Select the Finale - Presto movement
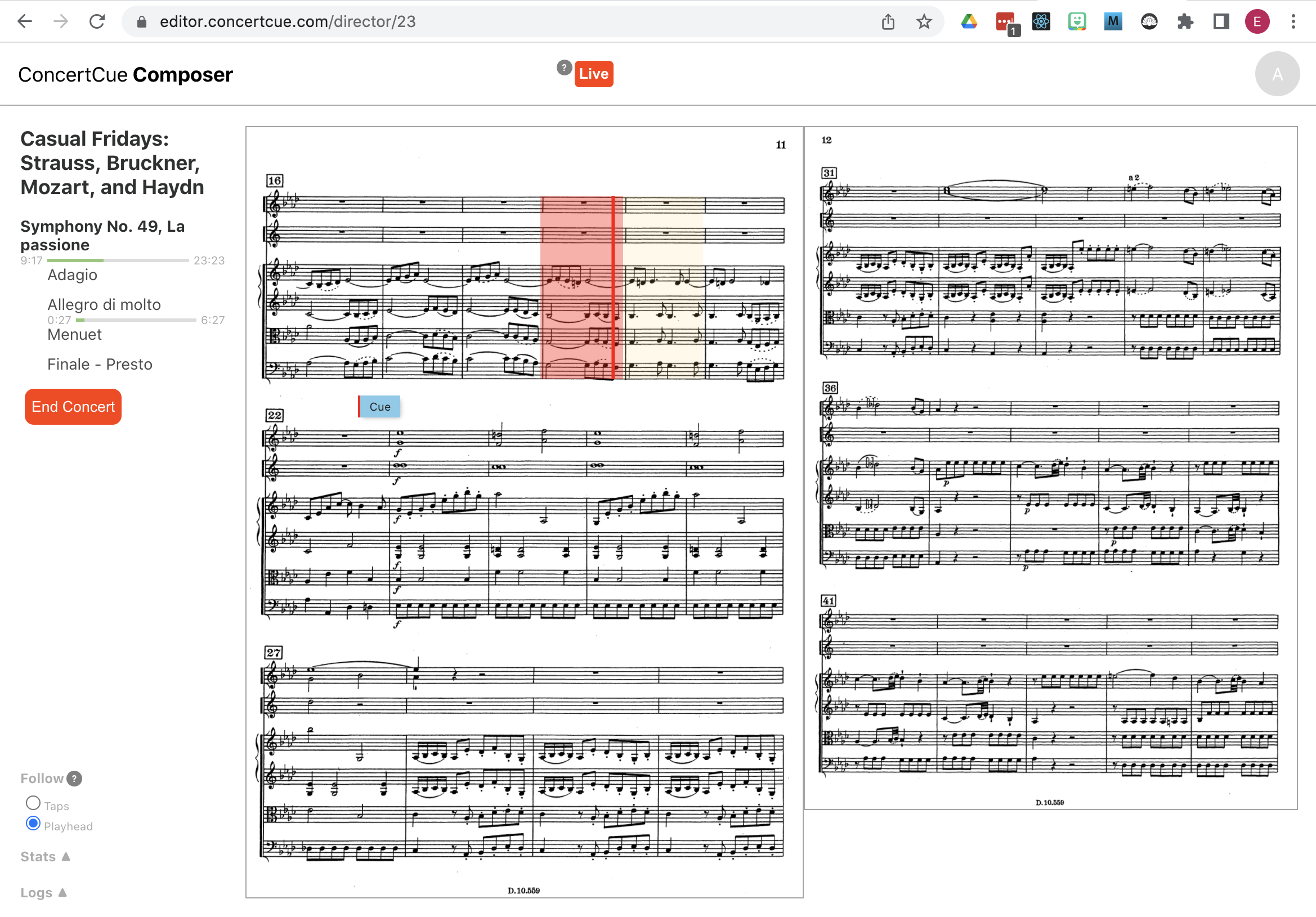The height and width of the screenshot is (917, 1316). click(100, 365)
